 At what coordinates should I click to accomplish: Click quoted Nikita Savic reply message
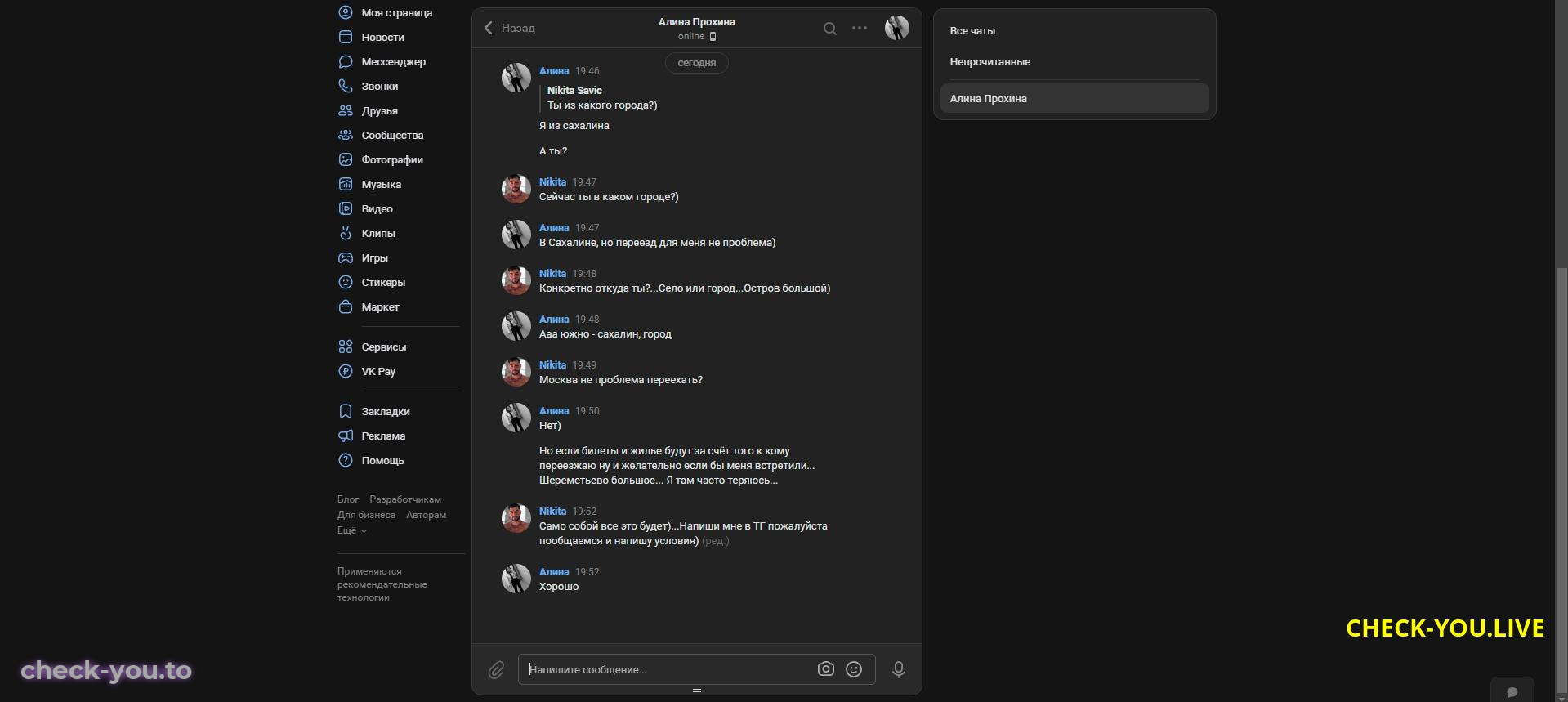click(x=602, y=98)
